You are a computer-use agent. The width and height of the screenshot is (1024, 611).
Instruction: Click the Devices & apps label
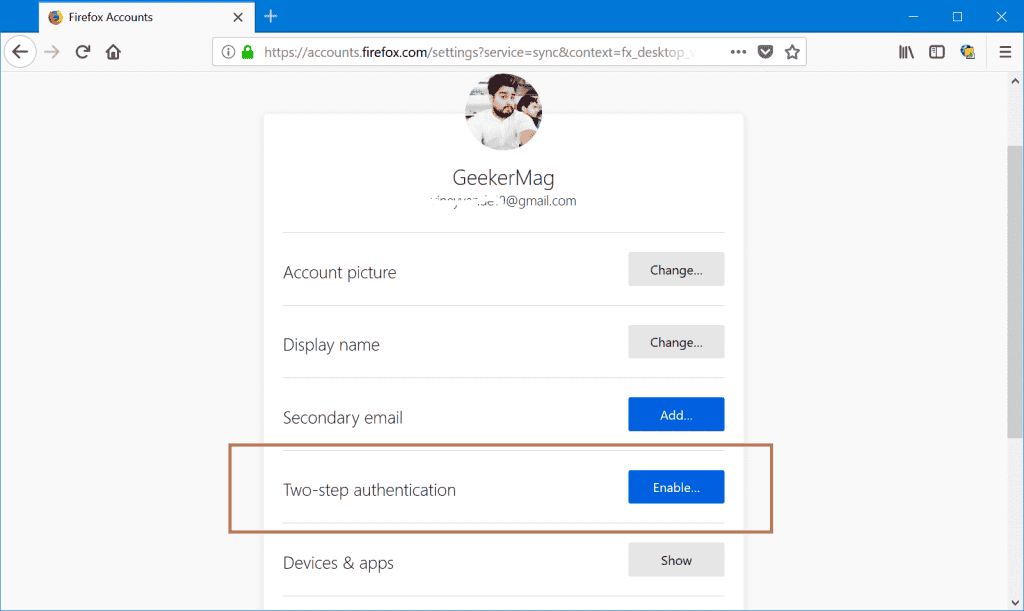pyautogui.click(x=338, y=563)
